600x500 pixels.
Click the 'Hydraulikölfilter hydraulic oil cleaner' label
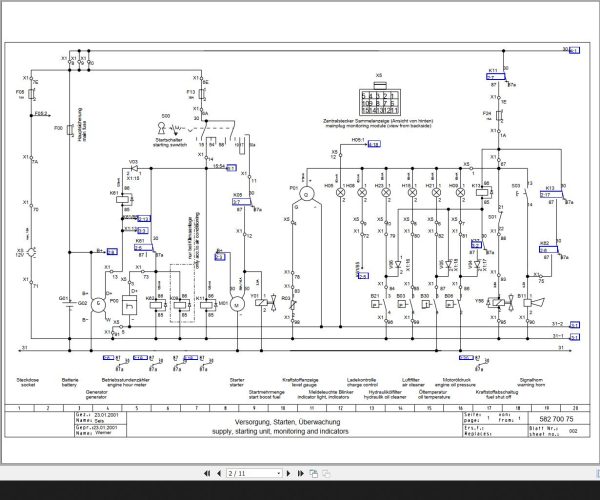(385, 394)
